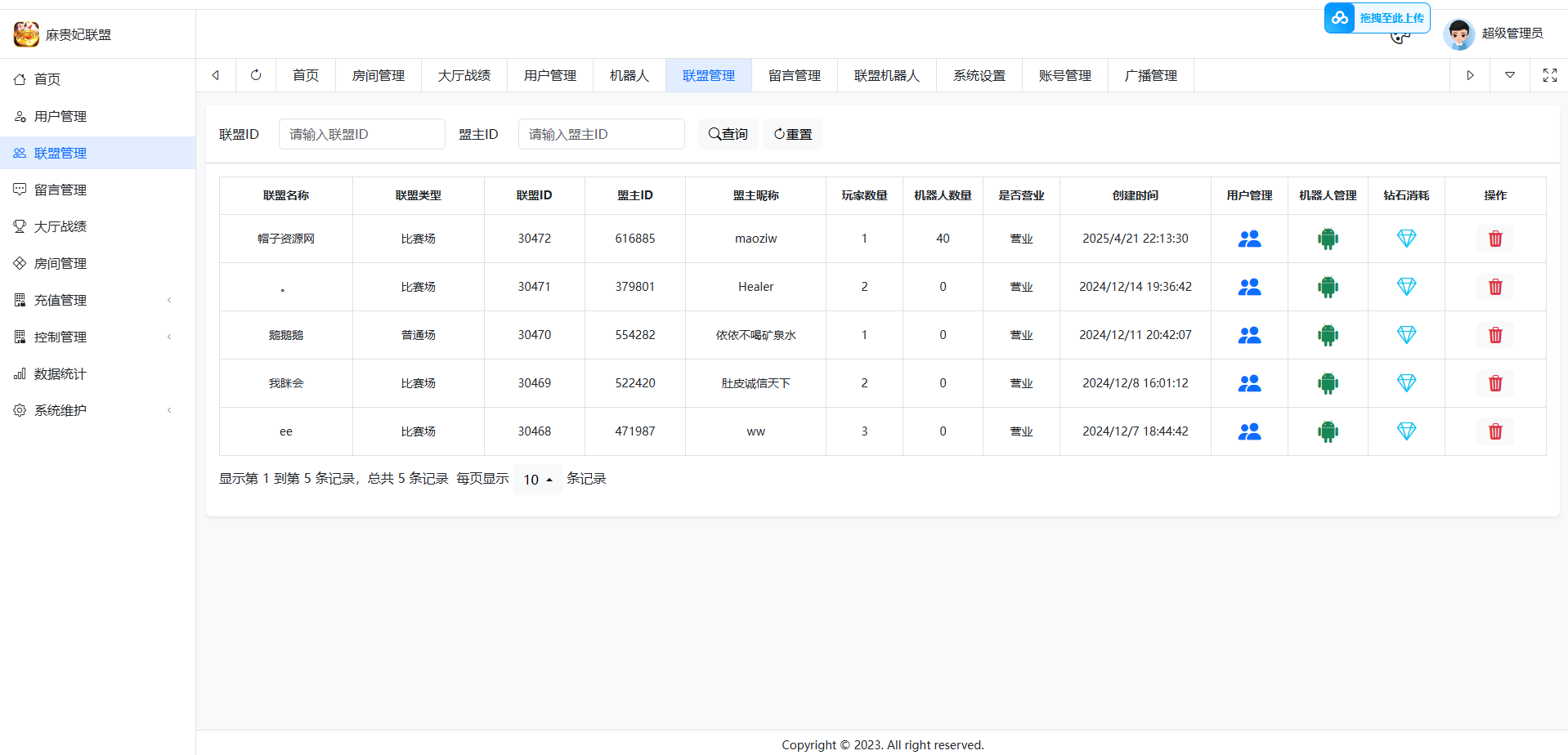Open the records per page dropdown
Screen dimensions: 1568x755
(537, 480)
